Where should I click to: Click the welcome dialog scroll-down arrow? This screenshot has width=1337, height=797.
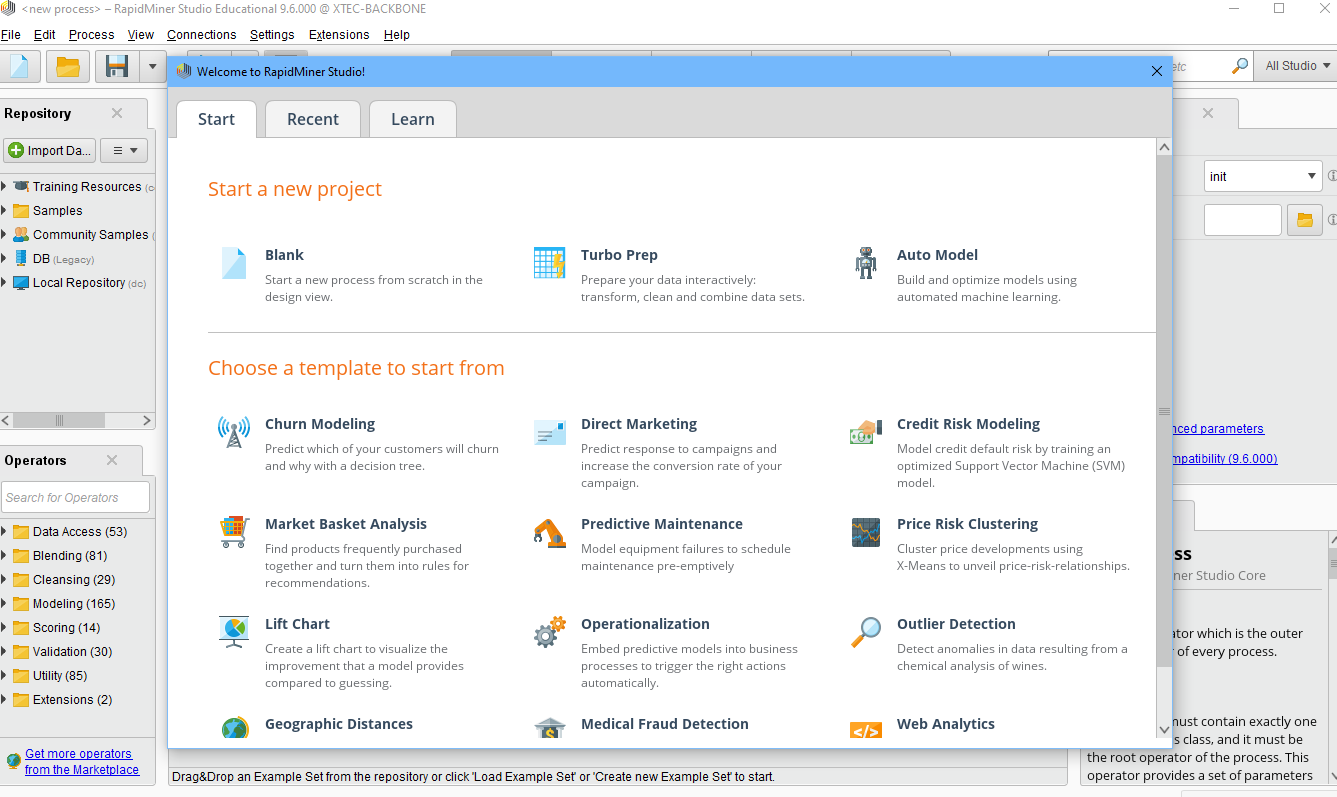[x=1164, y=730]
